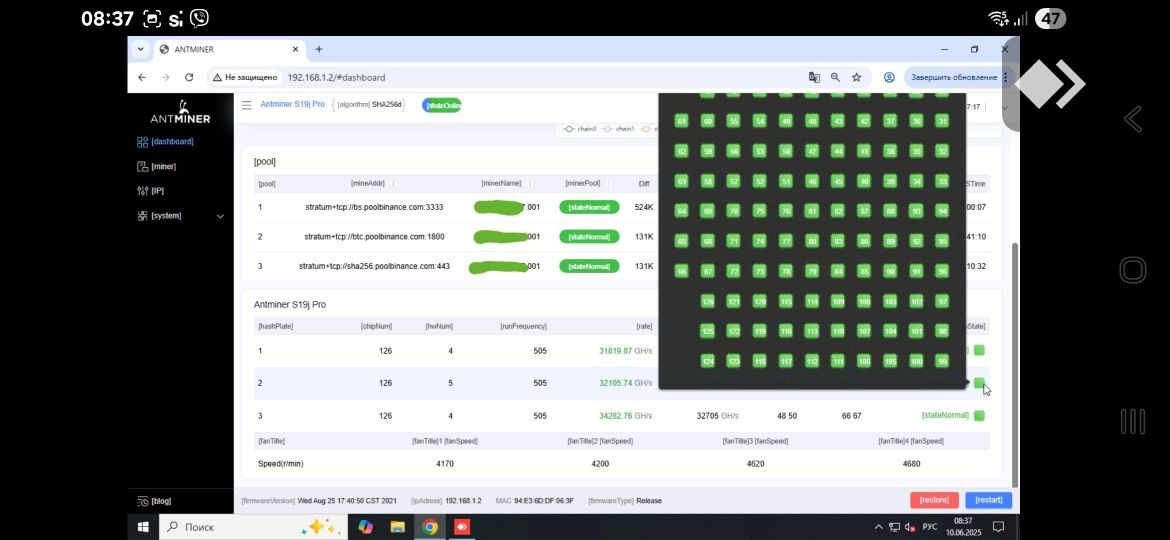Switch to the ANTMINER browser tab
The width and height of the screenshot is (1170, 540).
pos(228,49)
